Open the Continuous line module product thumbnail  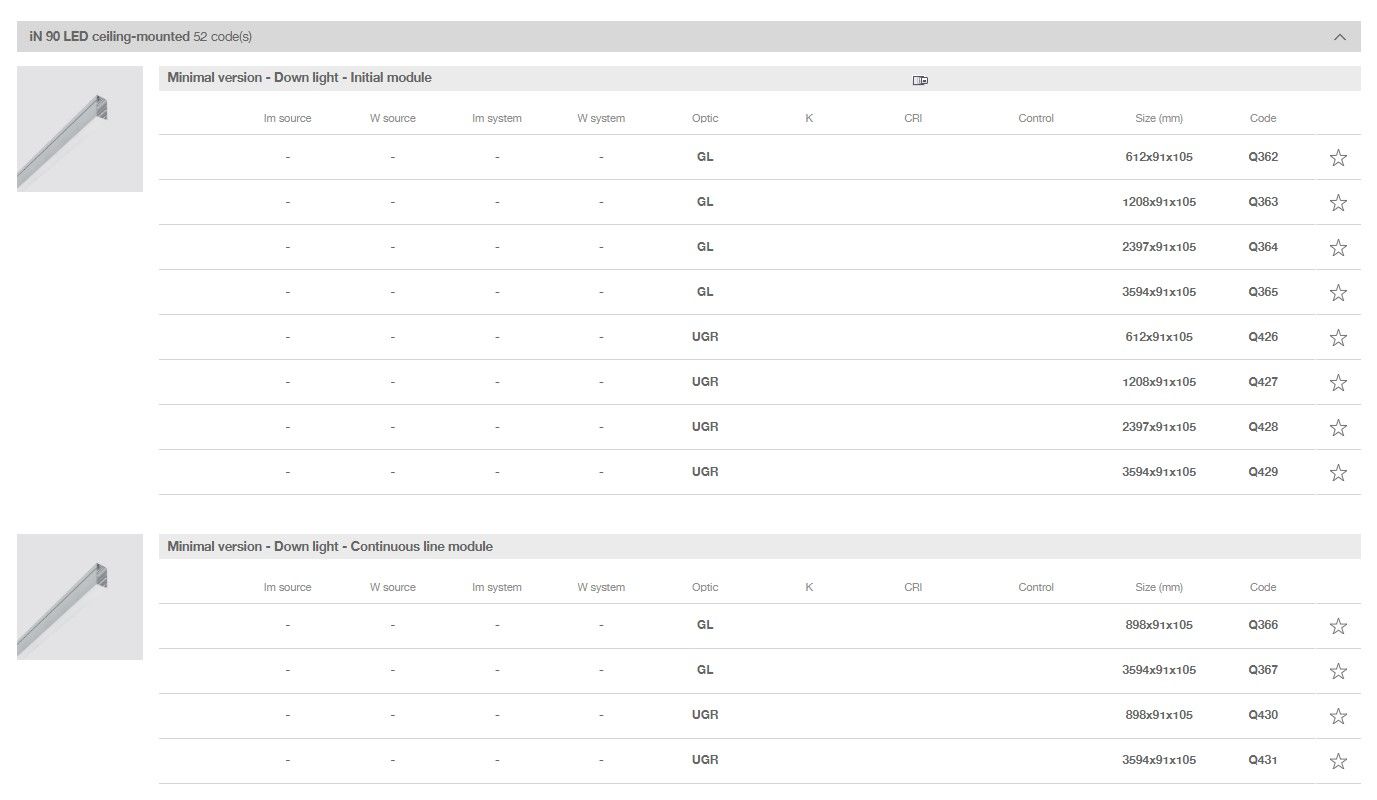point(80,597)
